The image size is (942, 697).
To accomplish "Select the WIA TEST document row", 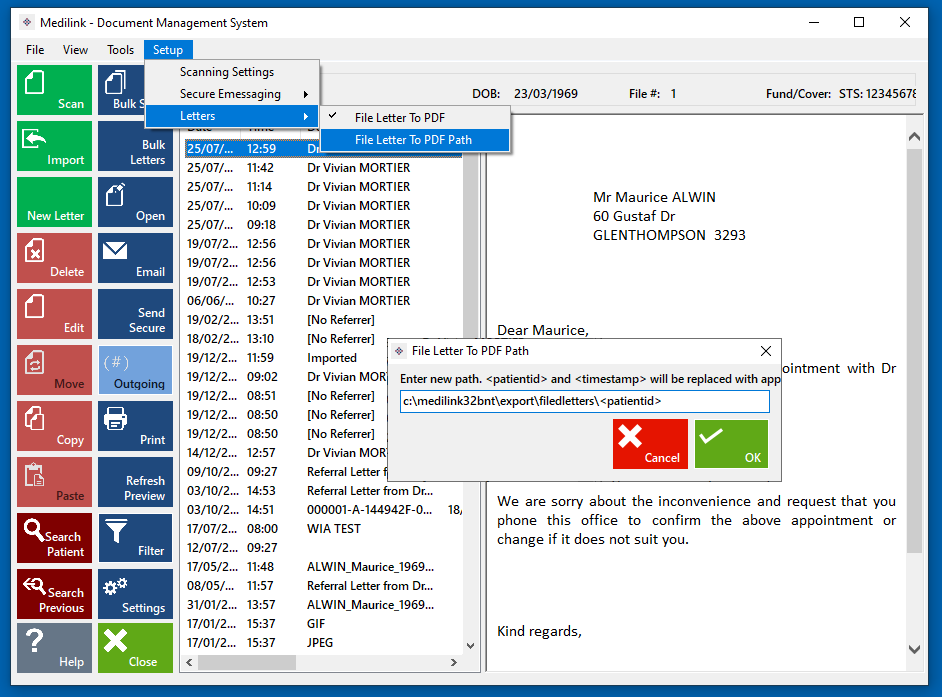I will [323, 529].
